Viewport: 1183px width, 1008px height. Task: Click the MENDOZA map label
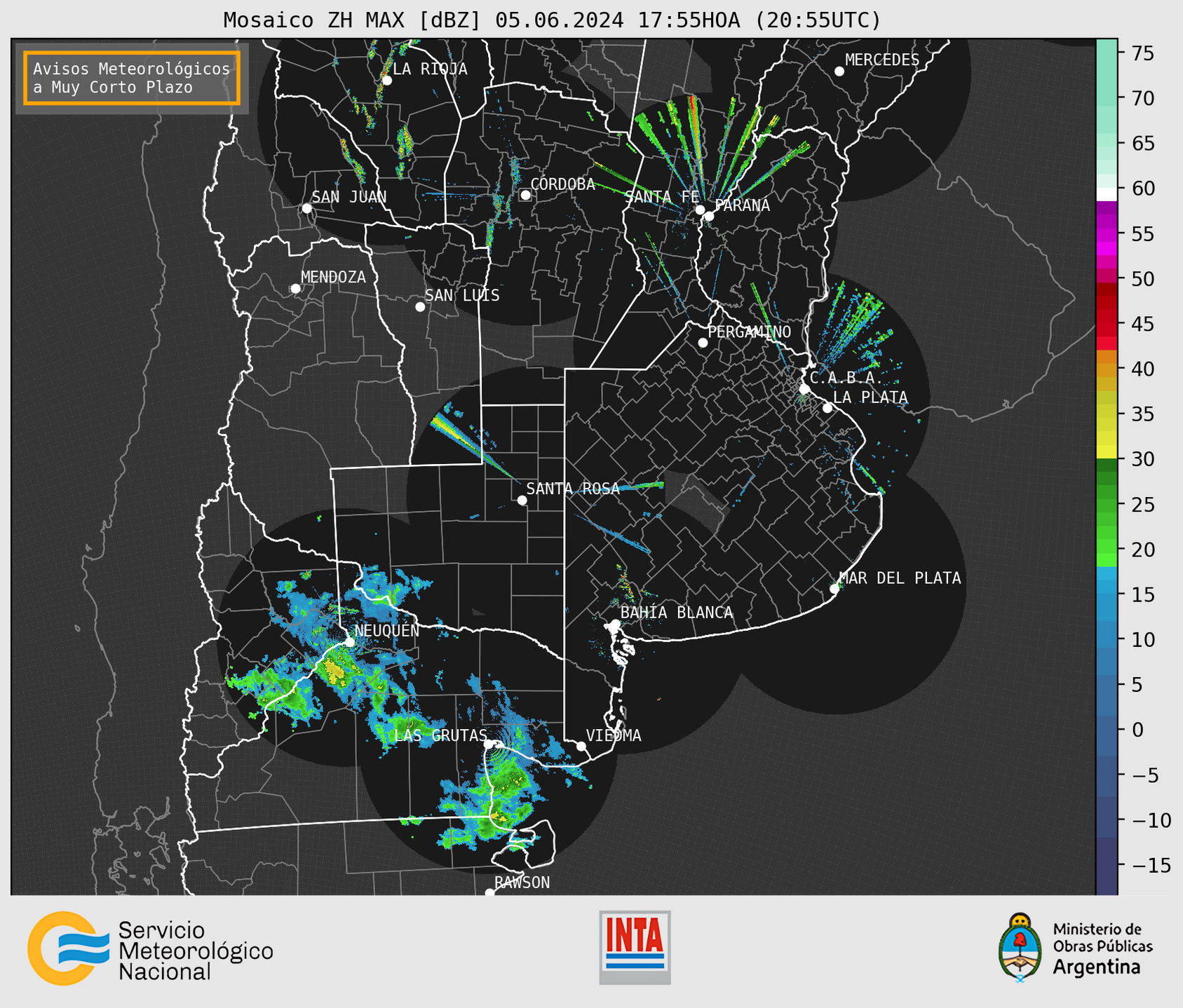333,277
